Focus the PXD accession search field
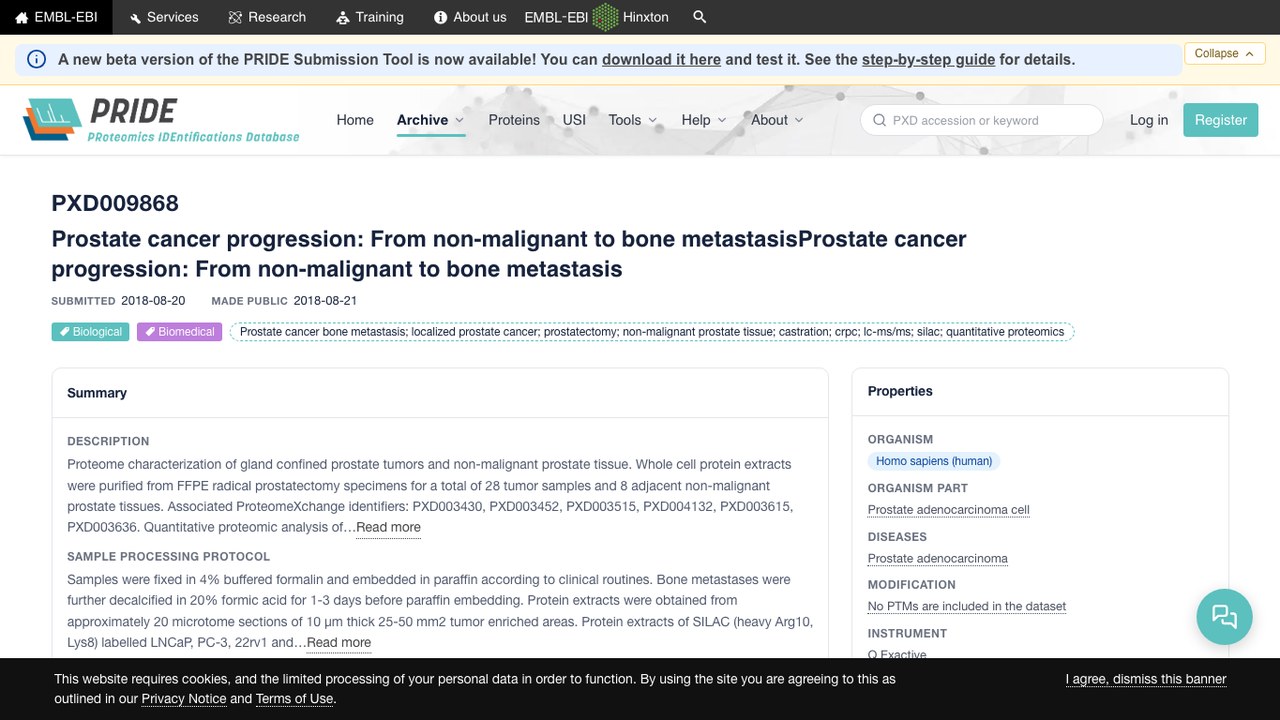 point(982,120)
